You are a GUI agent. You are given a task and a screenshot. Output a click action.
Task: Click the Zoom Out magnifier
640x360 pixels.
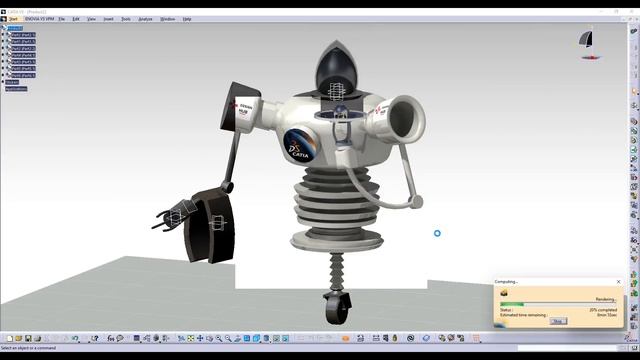(x=228, y=338)
